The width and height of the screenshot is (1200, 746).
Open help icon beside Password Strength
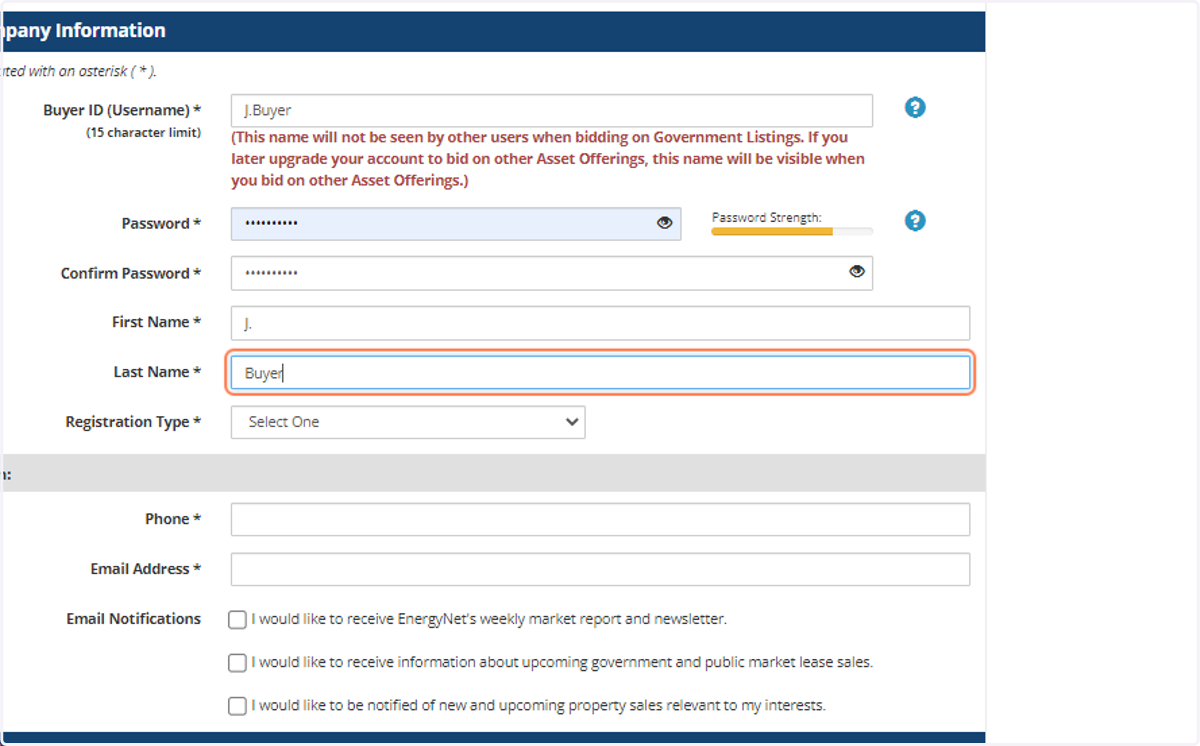[915, 221]
